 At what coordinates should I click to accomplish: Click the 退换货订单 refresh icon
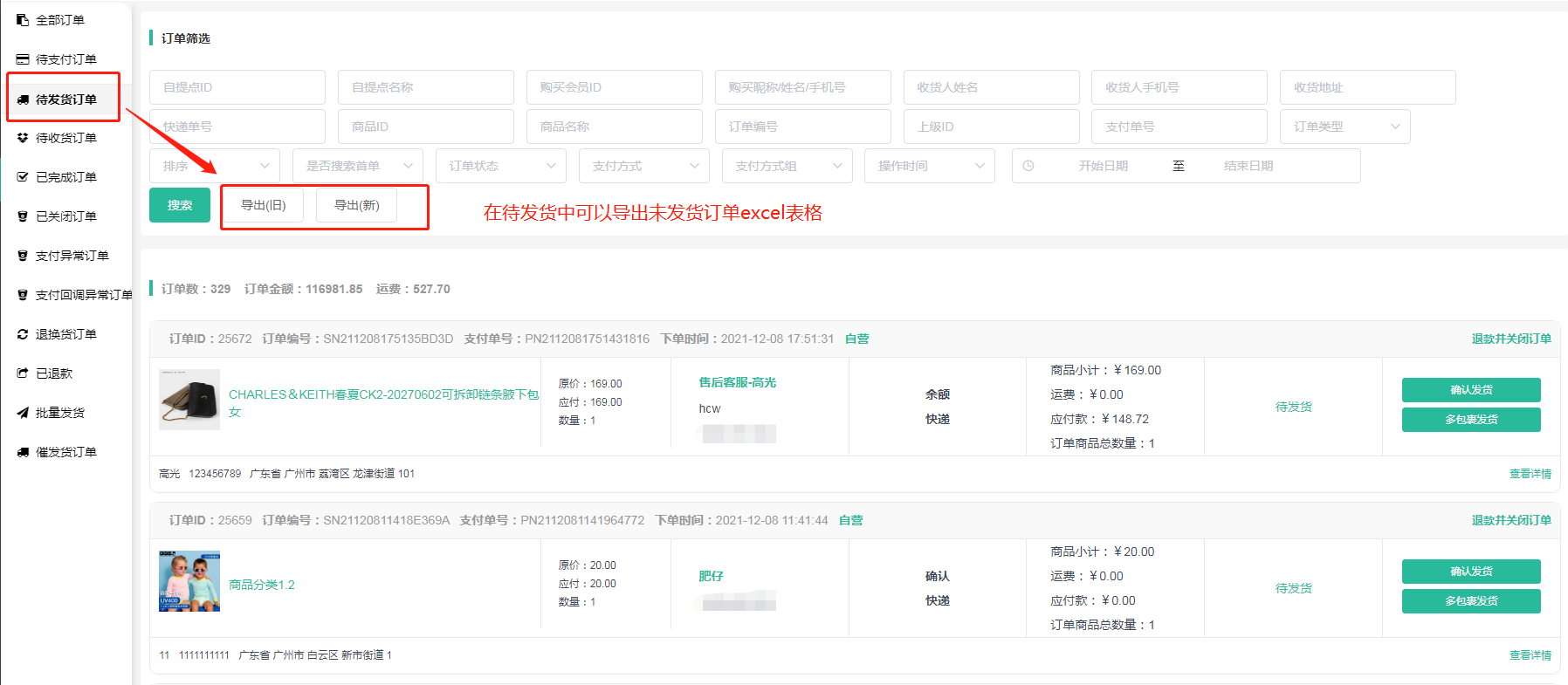click(x=23, y=334)
